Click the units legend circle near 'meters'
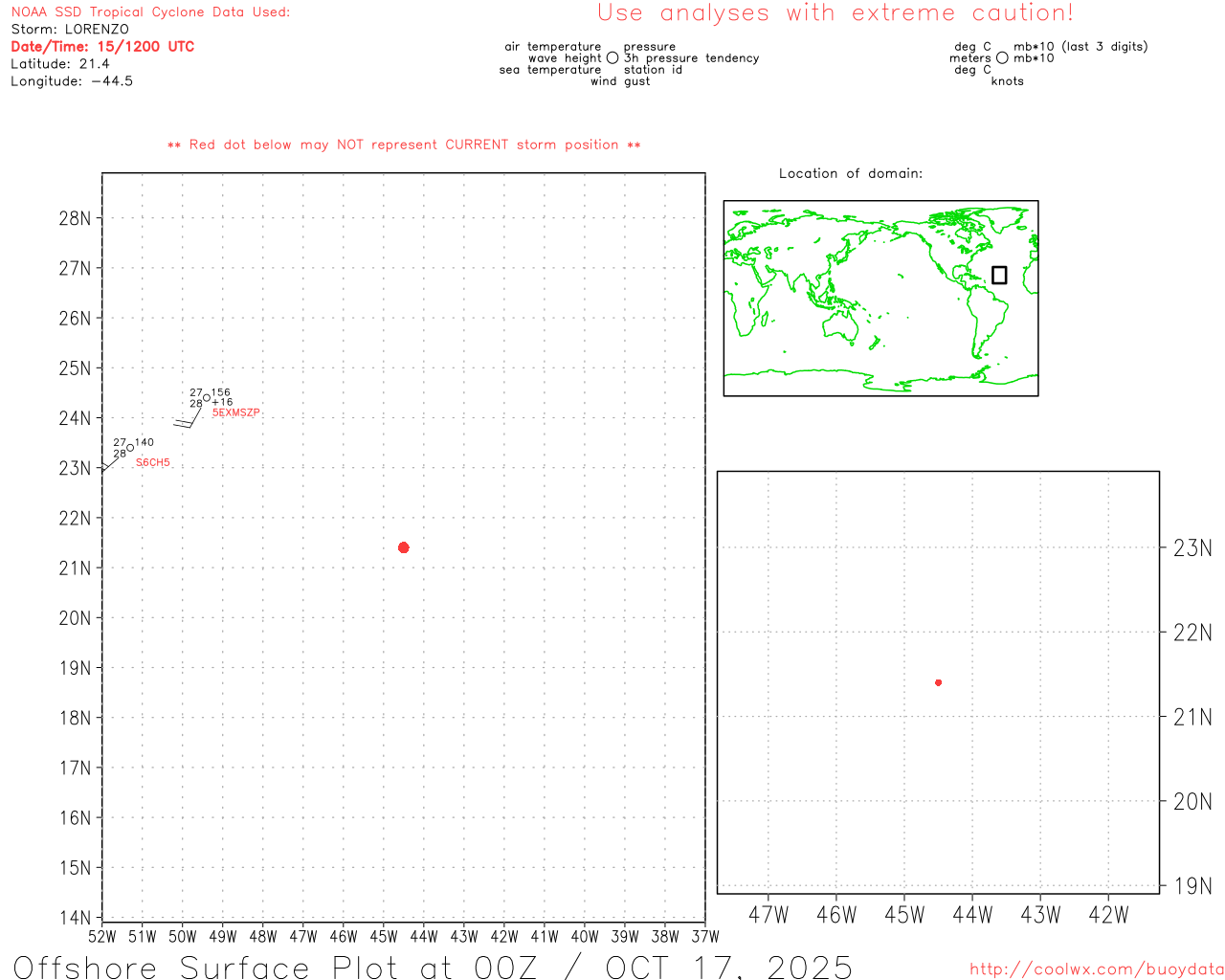This screenshot has height=980, width=1225. click(x=1002, y=58)
